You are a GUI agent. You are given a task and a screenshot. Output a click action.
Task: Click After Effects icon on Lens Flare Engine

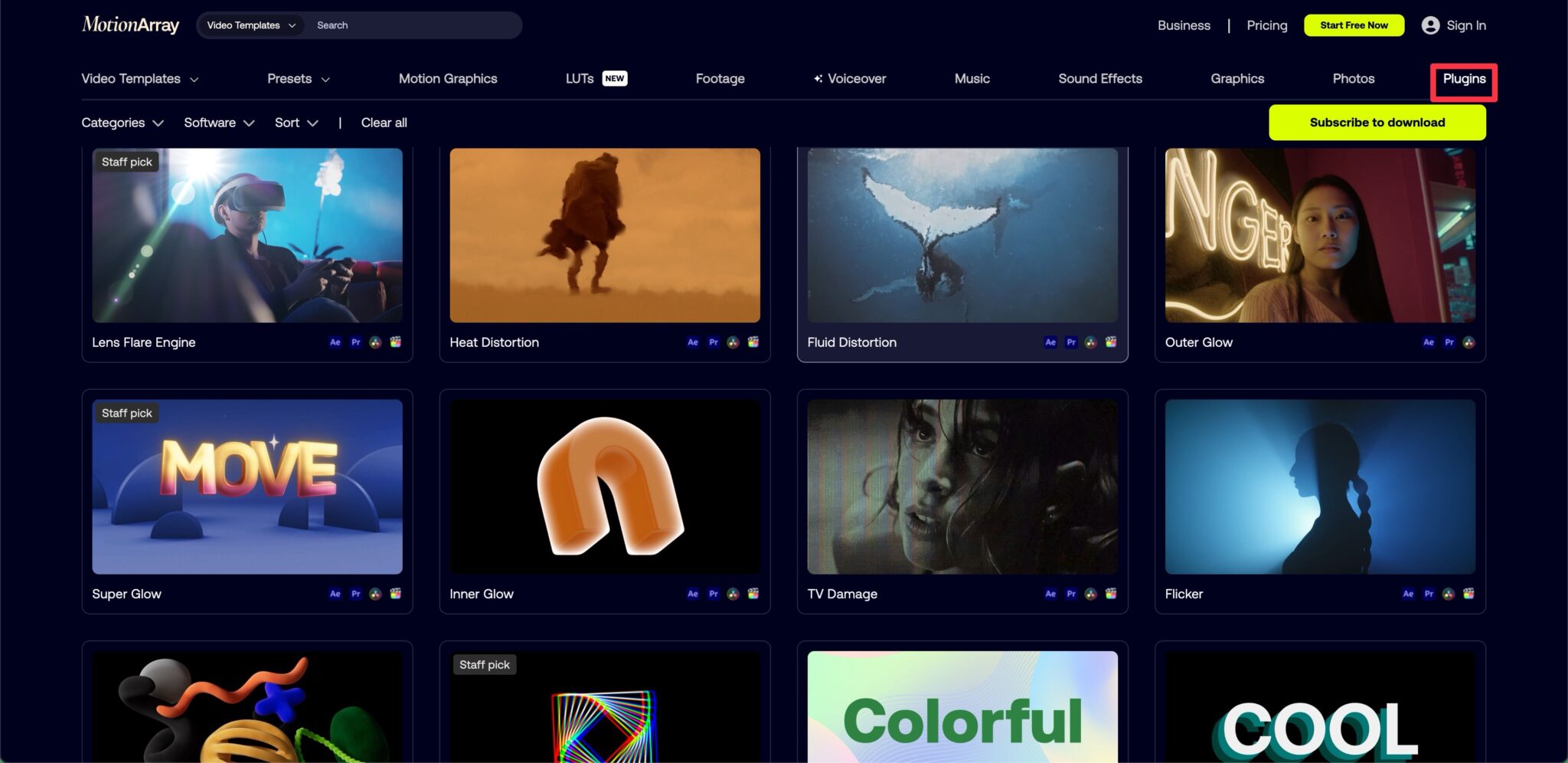pos(335,342)
